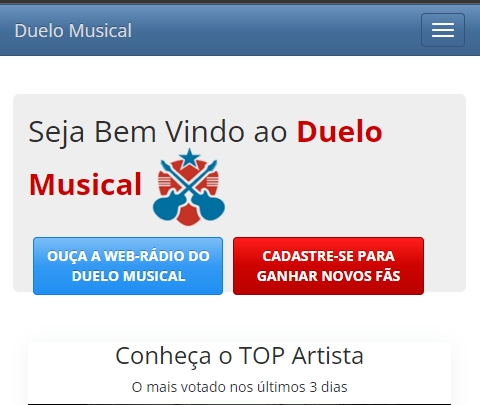Click the word "TOP" in artist heading
Screen dimensions: 480x405
(x=262, y=356)
